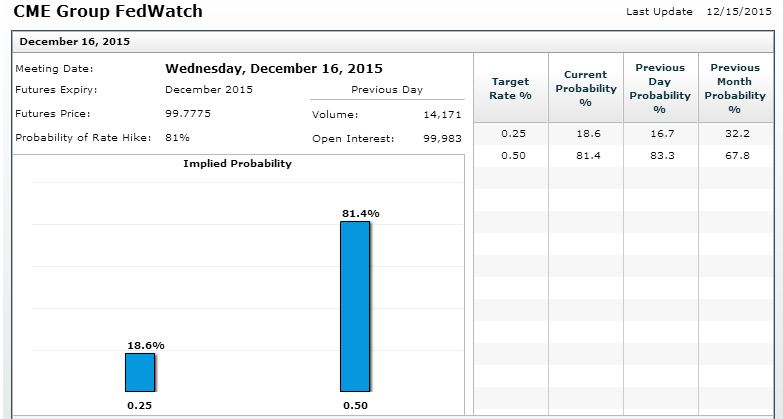The height and width of the screenshot is (419, 783).
Task: Click the blue 81.4% probability bar
Action: coord(355,305)
